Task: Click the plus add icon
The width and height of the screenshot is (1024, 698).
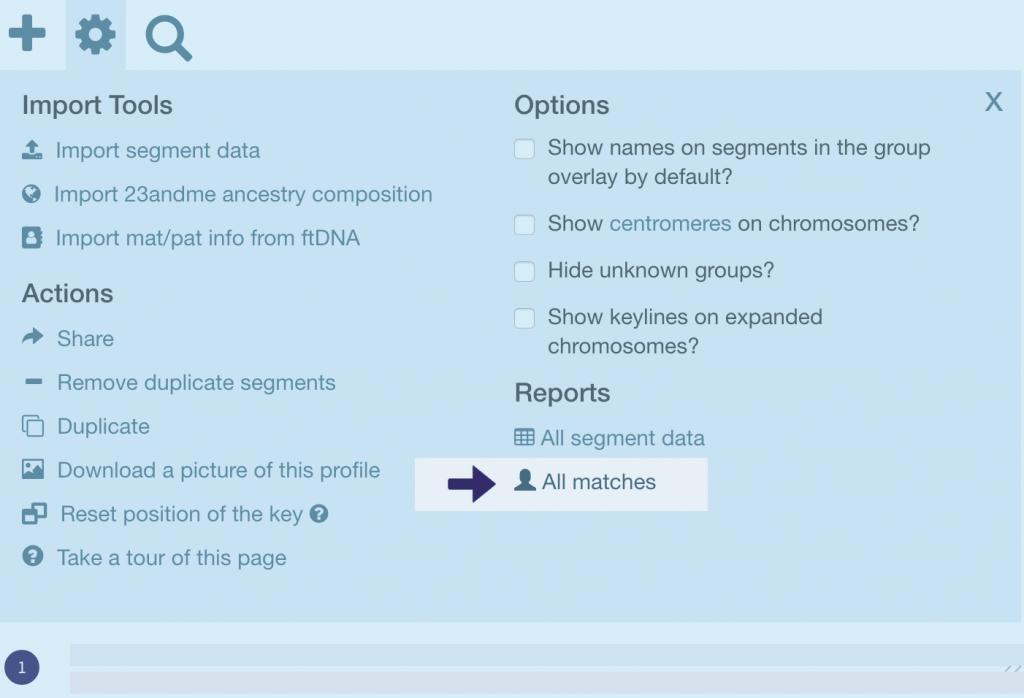Action: point(27,35)
